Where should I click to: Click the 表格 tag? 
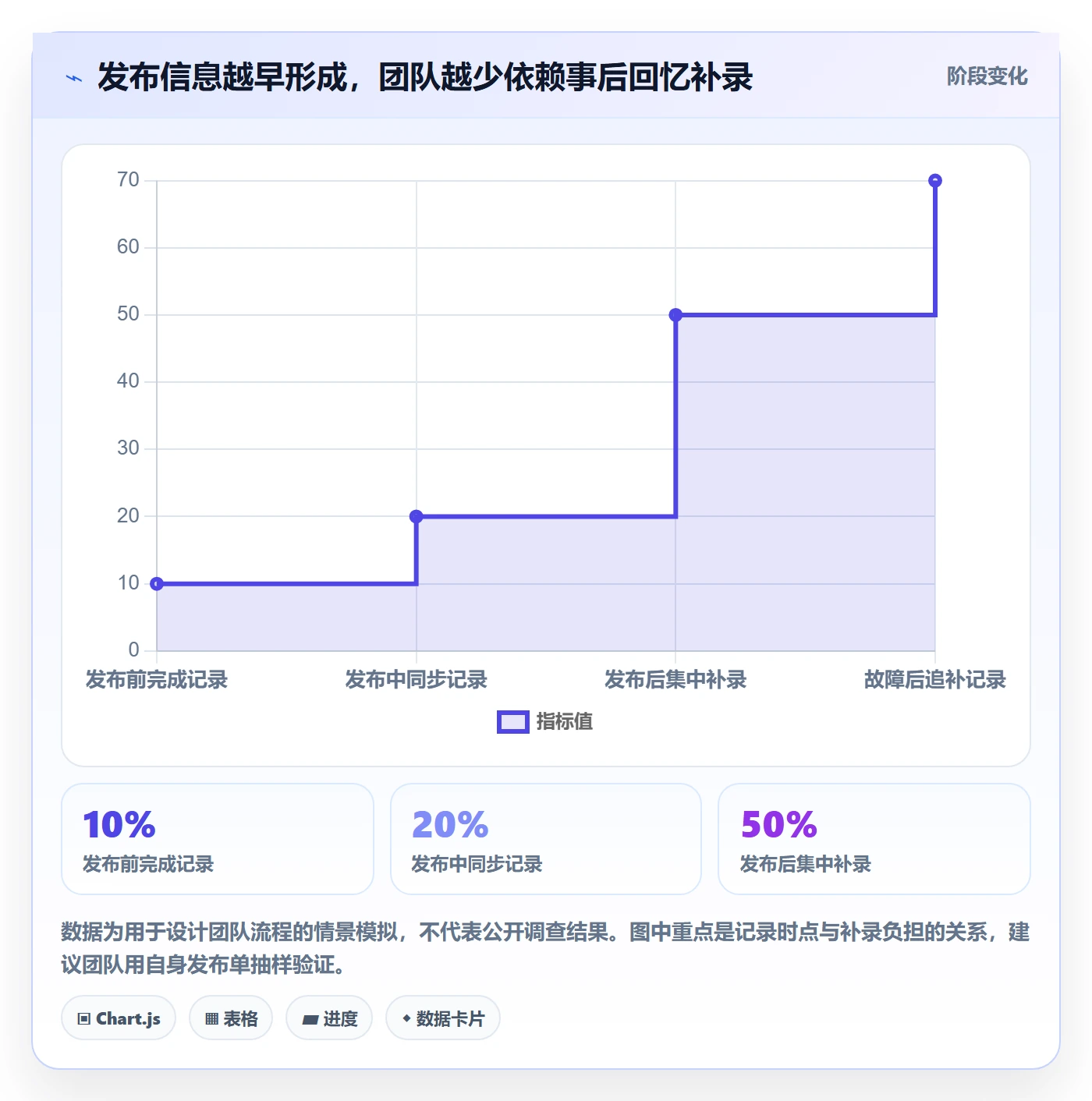click(x=231, y=1018)
